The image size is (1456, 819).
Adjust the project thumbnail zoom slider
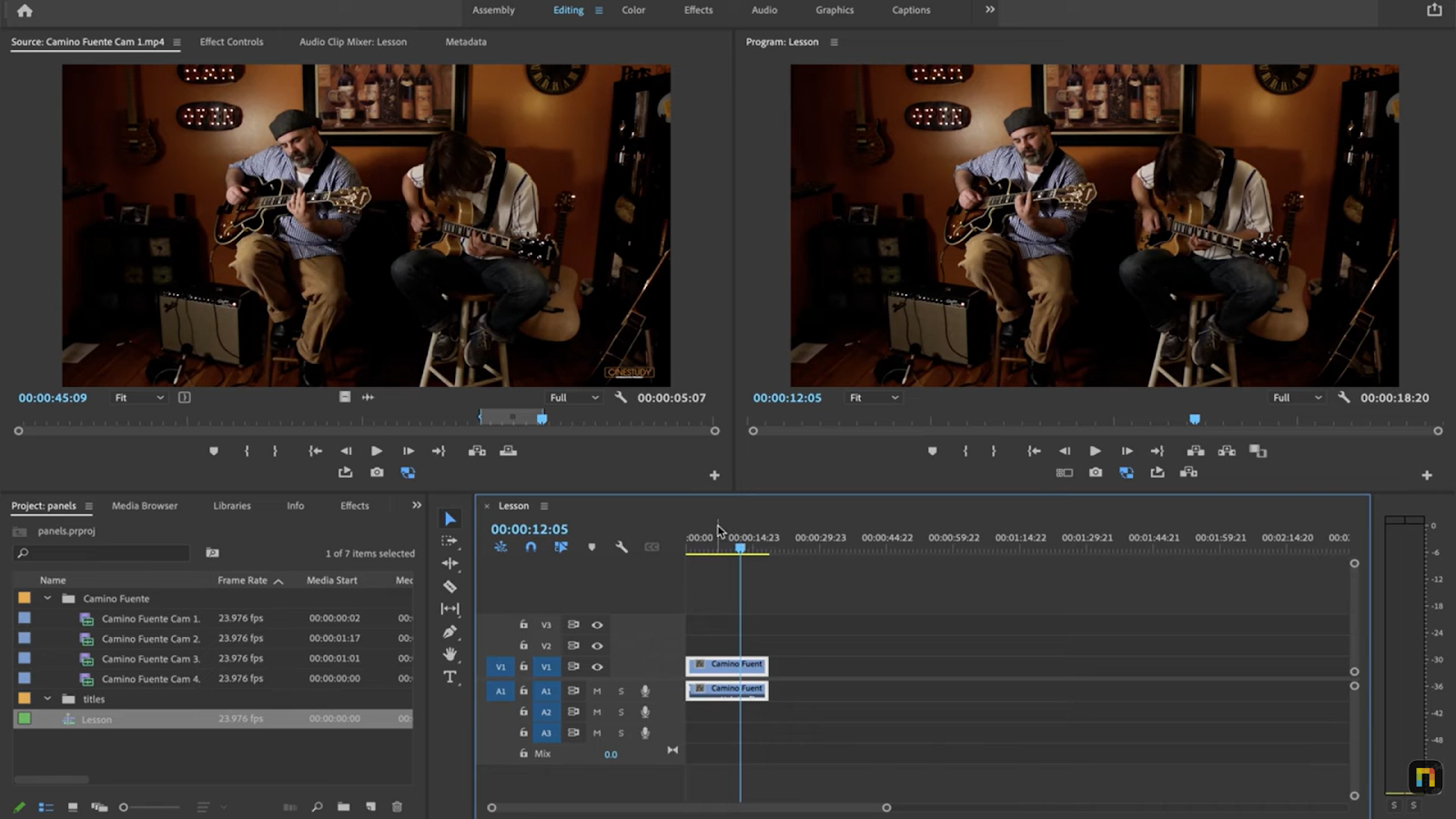[x=125, y=807]
